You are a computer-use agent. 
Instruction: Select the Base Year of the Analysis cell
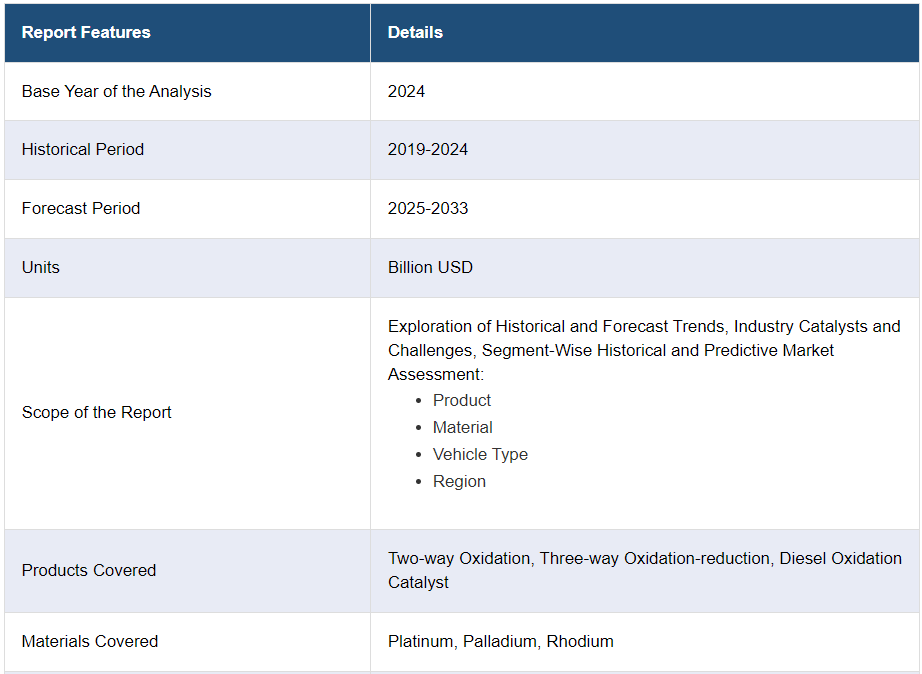click(117, 91)
